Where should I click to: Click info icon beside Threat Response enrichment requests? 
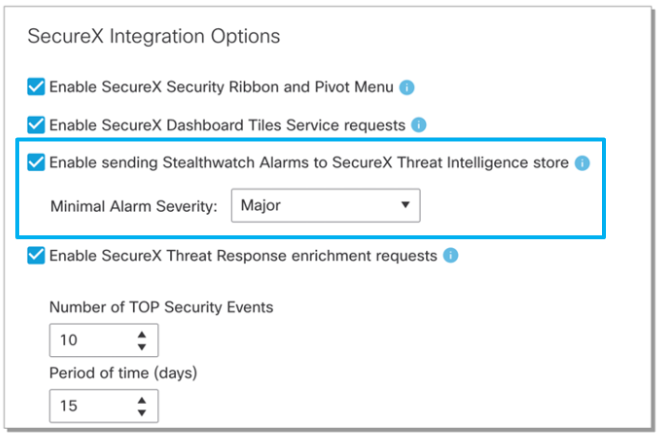(451, 256)
